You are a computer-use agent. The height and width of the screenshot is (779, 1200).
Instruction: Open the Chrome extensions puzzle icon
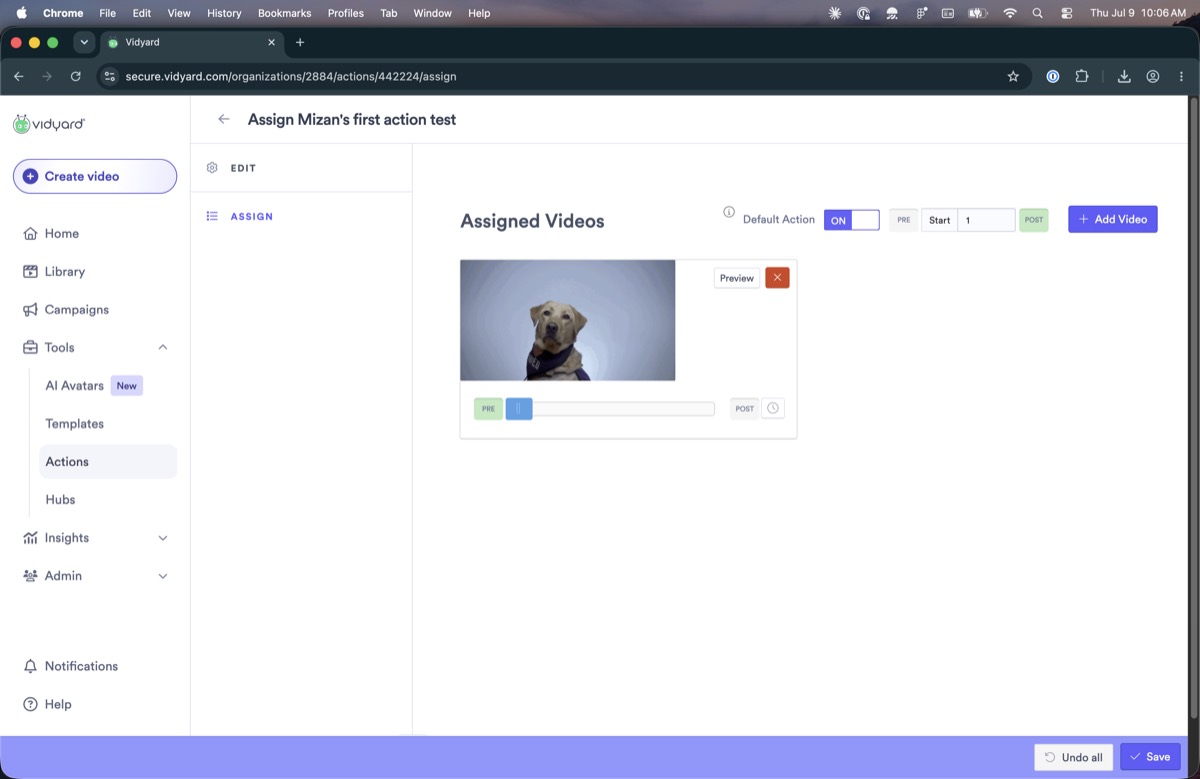1082,76
